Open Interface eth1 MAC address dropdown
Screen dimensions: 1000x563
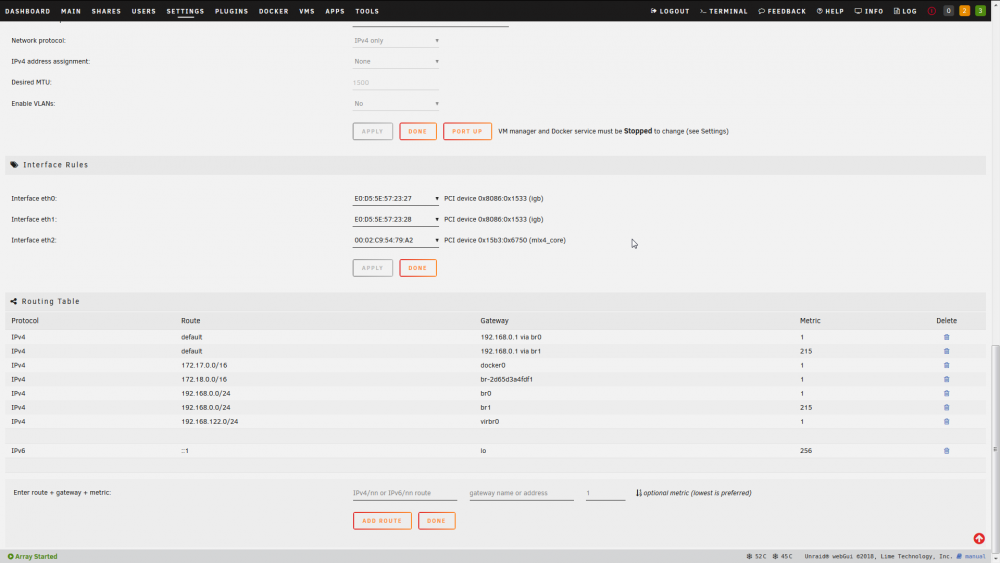395,219
